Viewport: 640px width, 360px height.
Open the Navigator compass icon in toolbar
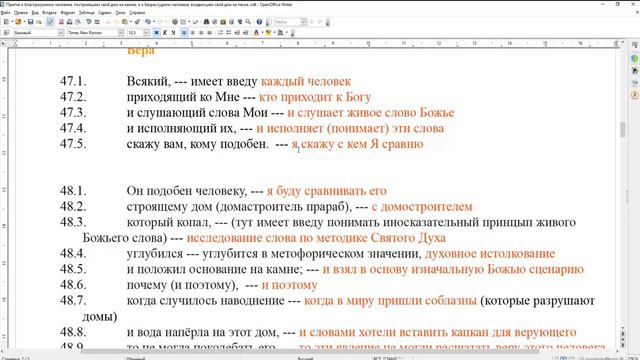coord(215,22)
